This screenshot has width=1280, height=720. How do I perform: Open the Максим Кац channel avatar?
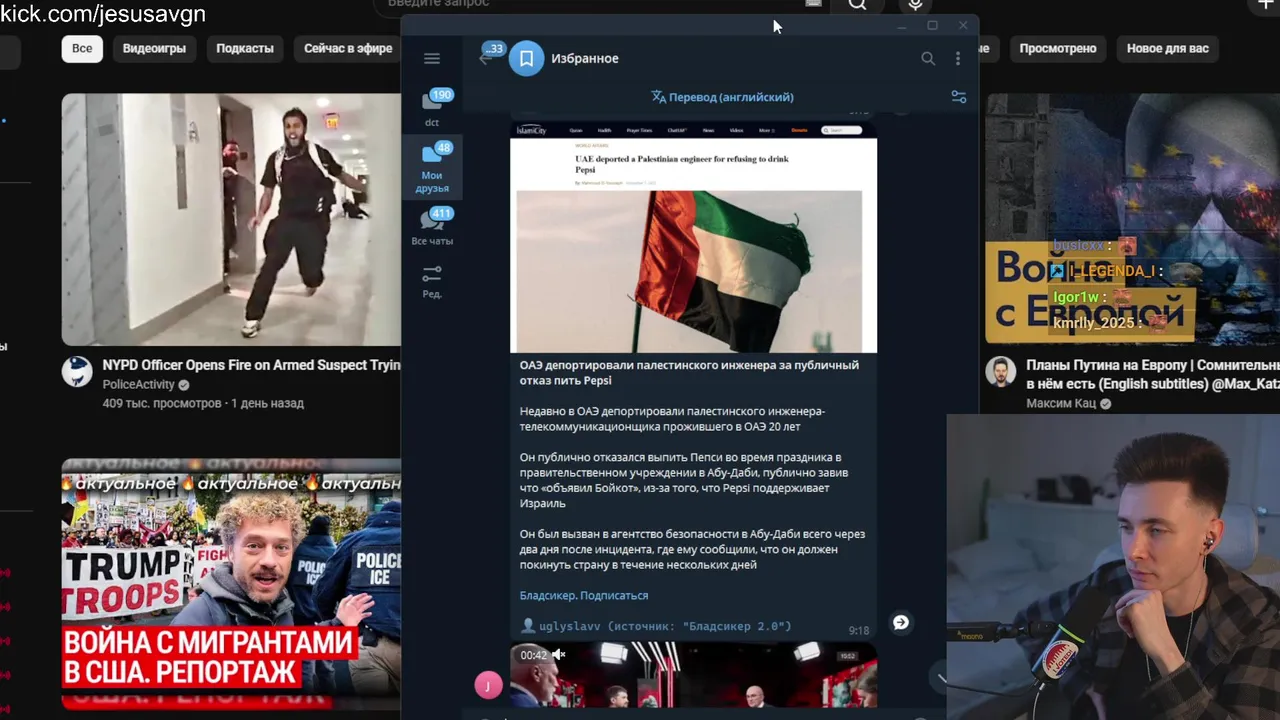point(1000,372)
